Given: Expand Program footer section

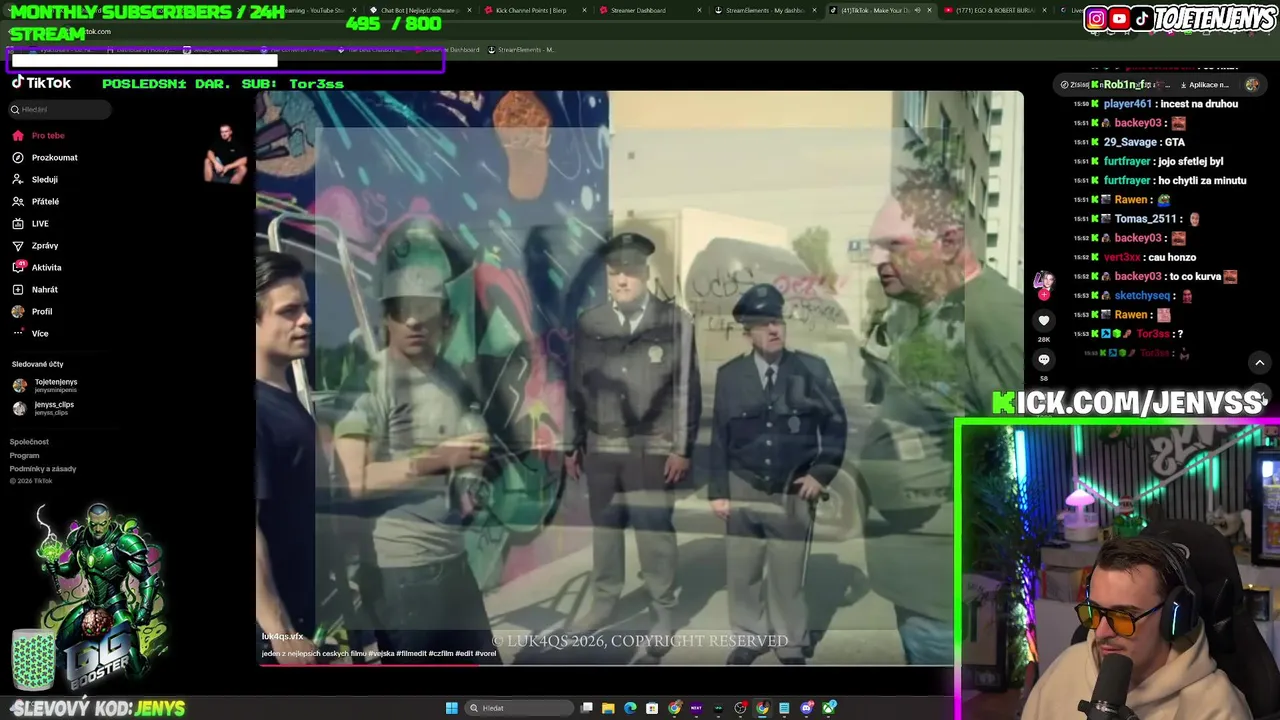Looking at the screenshot, I should pos(25,455).
